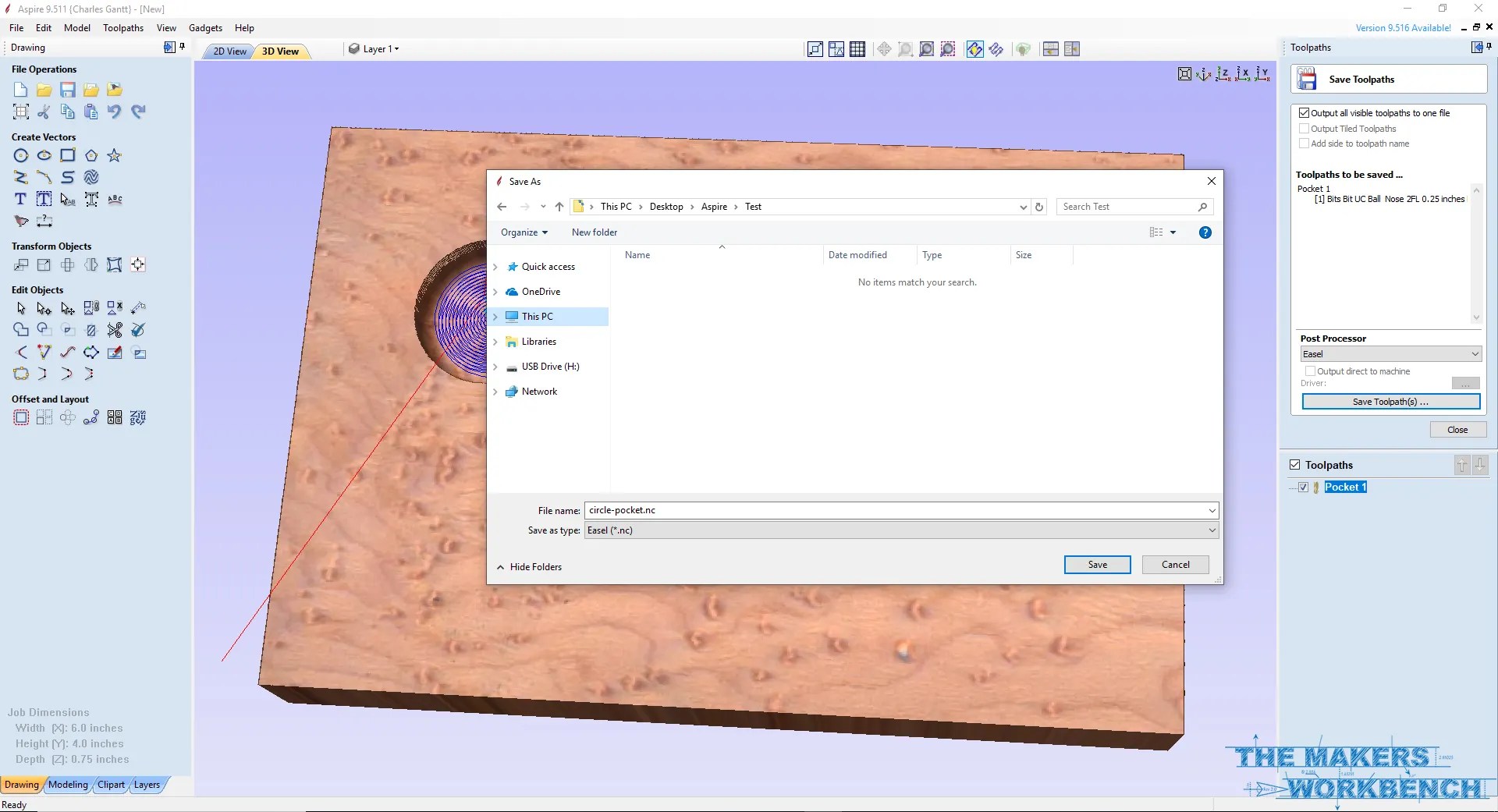The height and width of the screenshot is (812, 1498).
Task: Uncheck Pocket 1 in the Toolpaths list
Action: click(1303, 486)
